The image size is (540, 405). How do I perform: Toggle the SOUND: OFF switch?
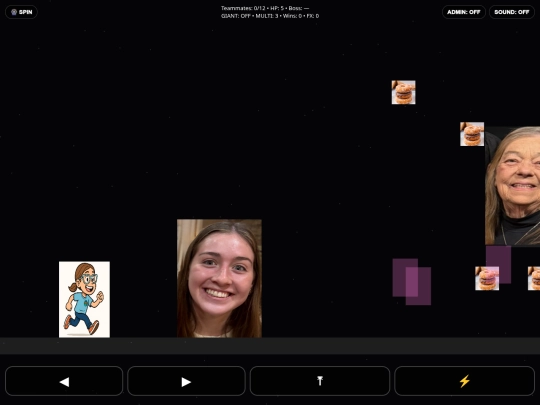pyautogui.click(x=511, y=12)
